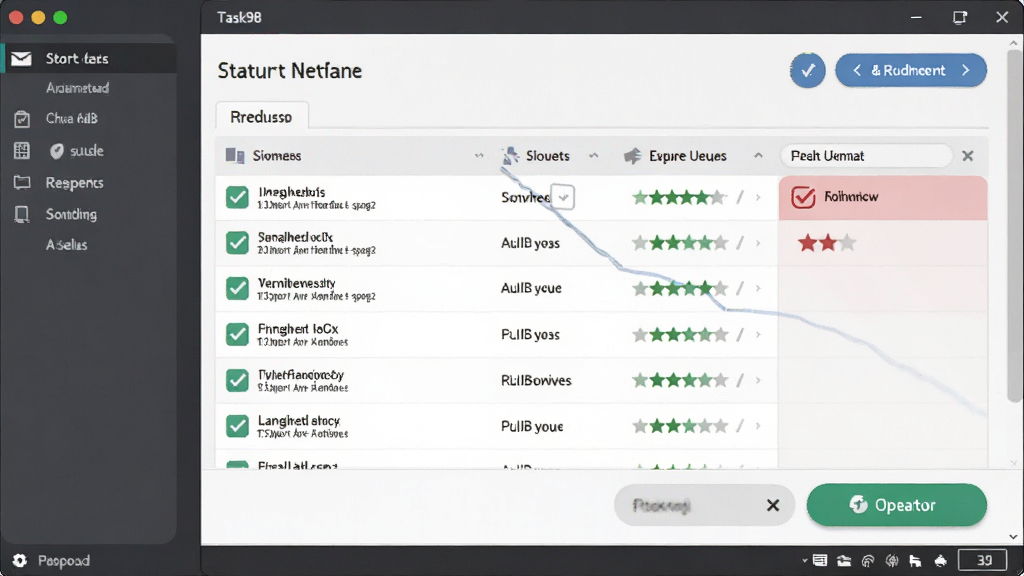Screen dimensions: 1024x576
Task: Click the green Opeator button
Action: tap(897, 505)
